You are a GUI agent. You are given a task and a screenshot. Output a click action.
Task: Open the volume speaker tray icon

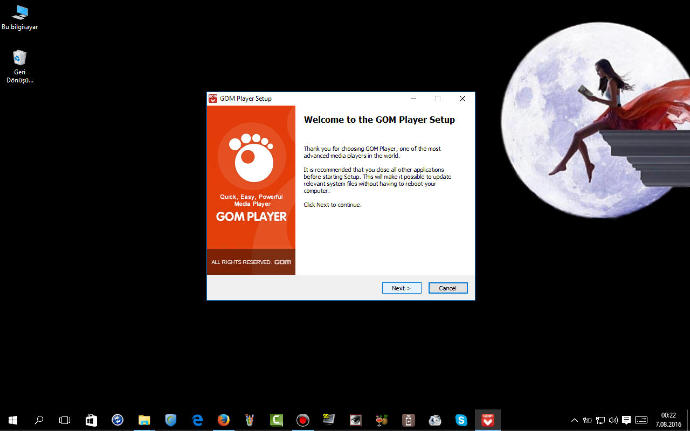[x=613, y=420]
